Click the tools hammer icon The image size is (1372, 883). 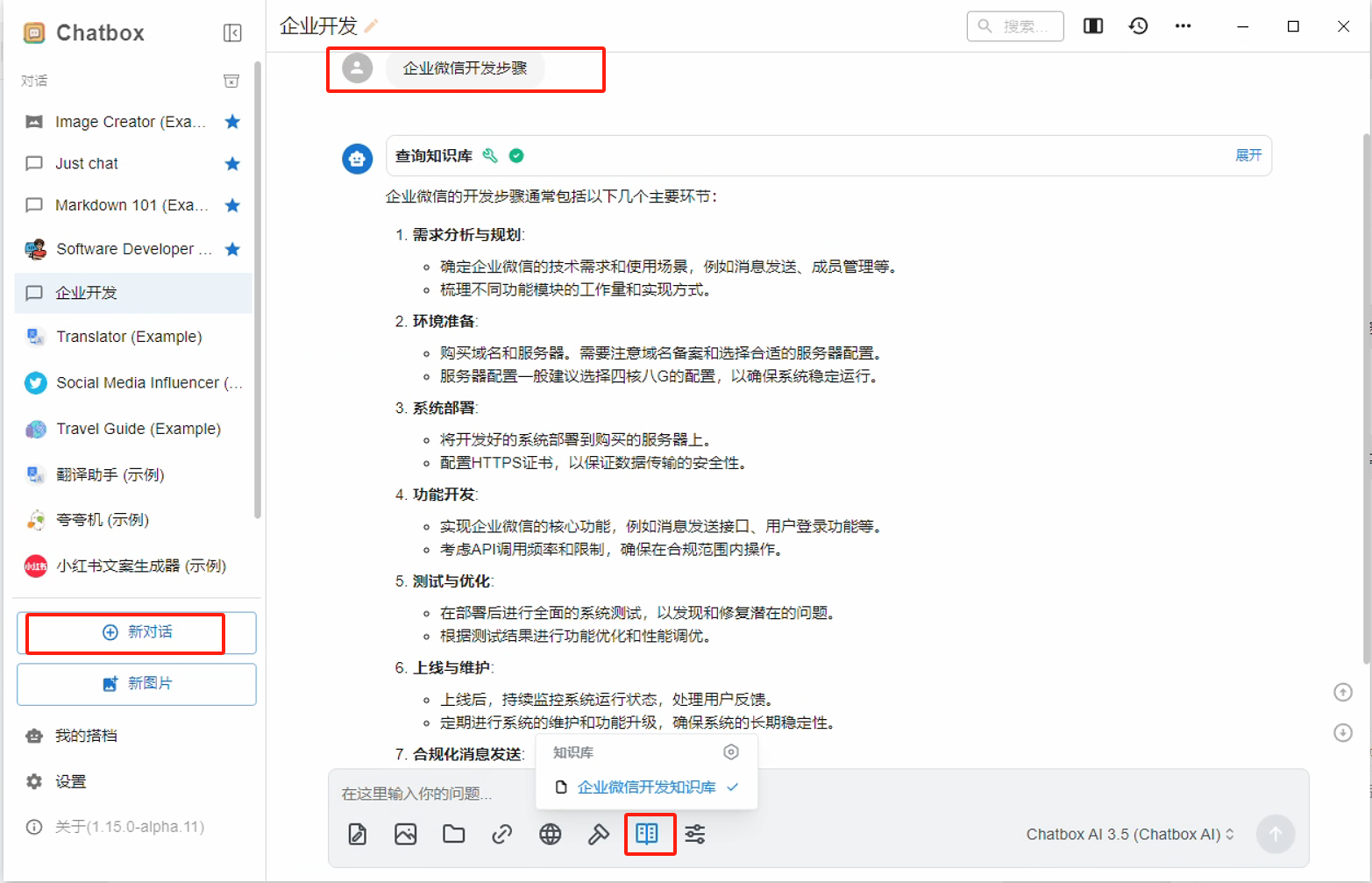pos(599,834)
